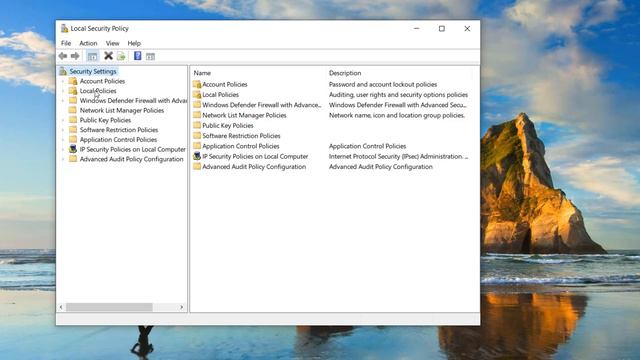
Task: Click Account Policies folder icon in tree
Action: (x=73, y=81)
